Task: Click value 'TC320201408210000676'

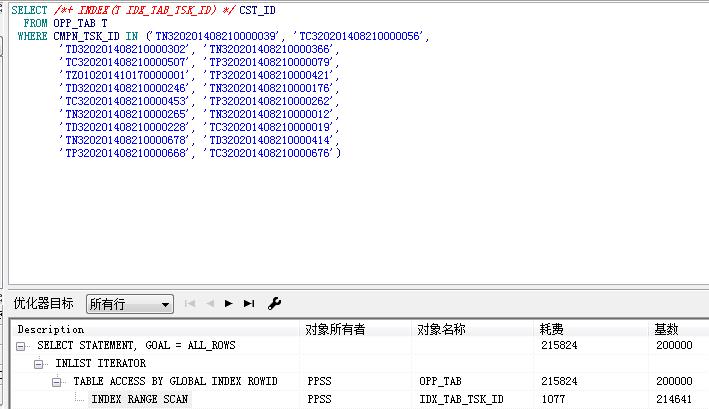Action: click(269, 154)
